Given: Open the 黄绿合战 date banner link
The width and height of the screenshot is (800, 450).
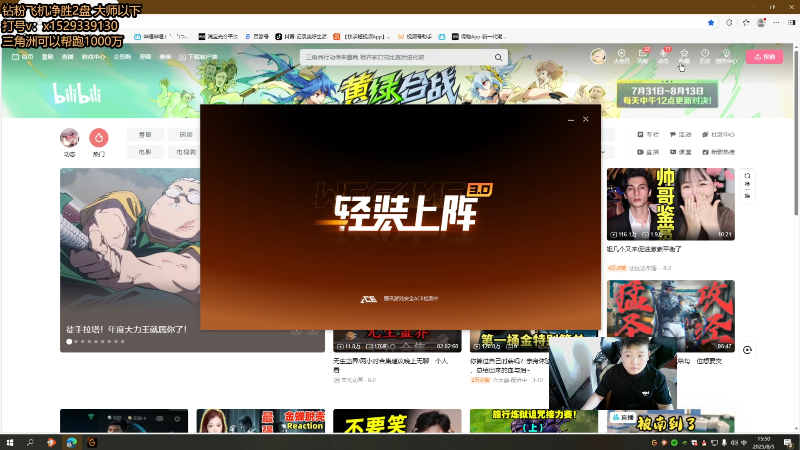Looking at the screenshot, I should pos(667,94).
